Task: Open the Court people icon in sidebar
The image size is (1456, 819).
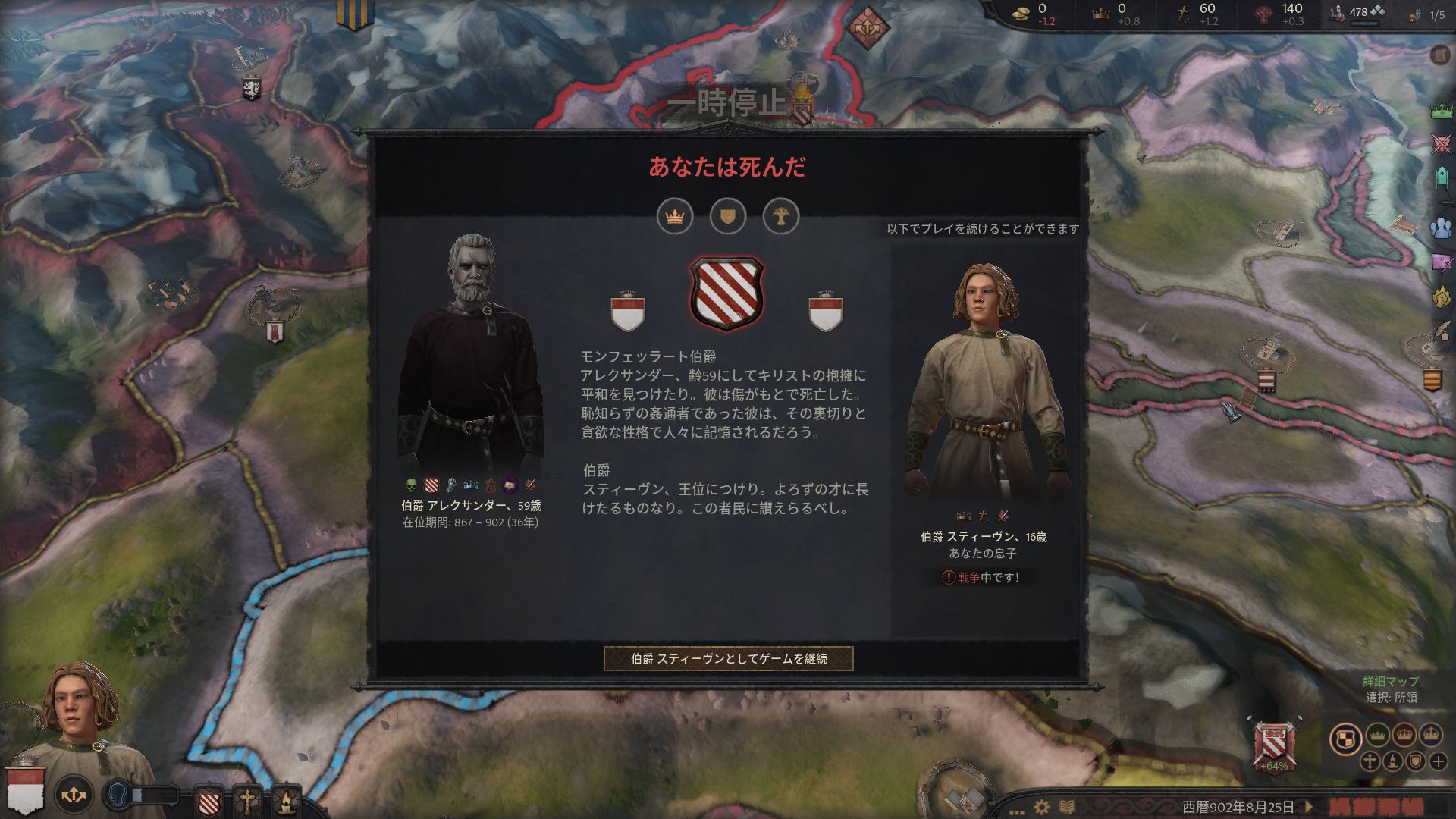Action: coord(1441,227)
